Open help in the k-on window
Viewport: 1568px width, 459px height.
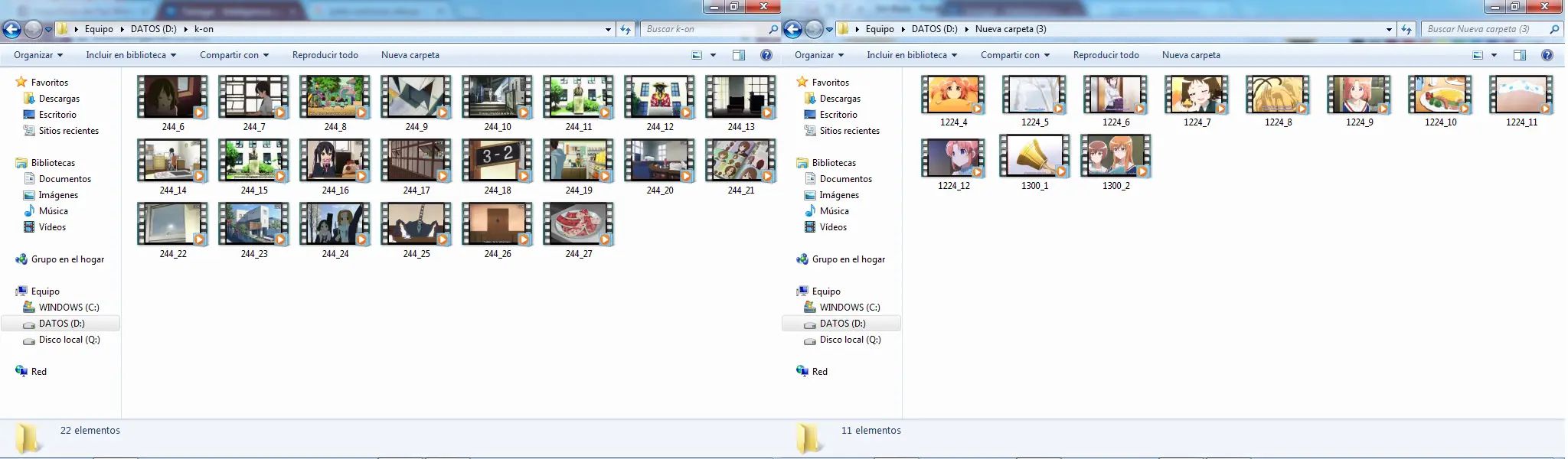(x=766, y=55)
